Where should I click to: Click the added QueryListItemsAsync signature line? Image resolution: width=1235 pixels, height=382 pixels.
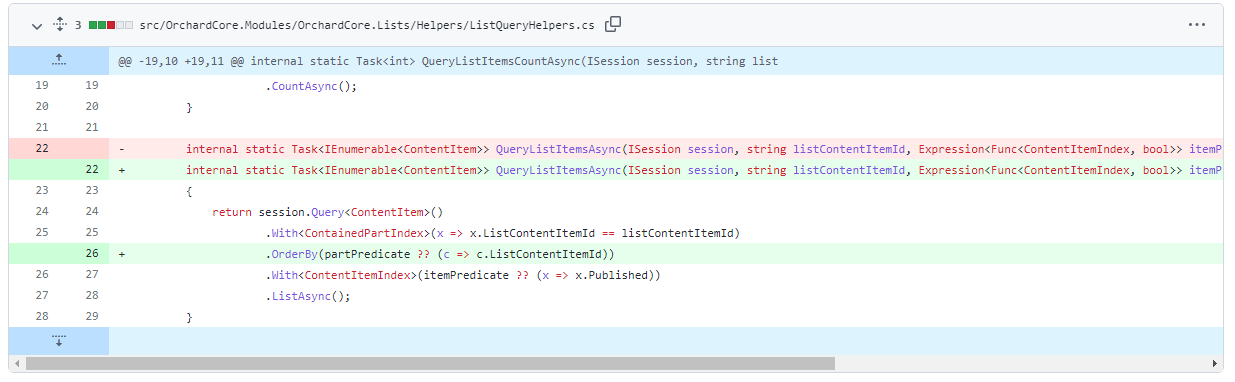666,170
